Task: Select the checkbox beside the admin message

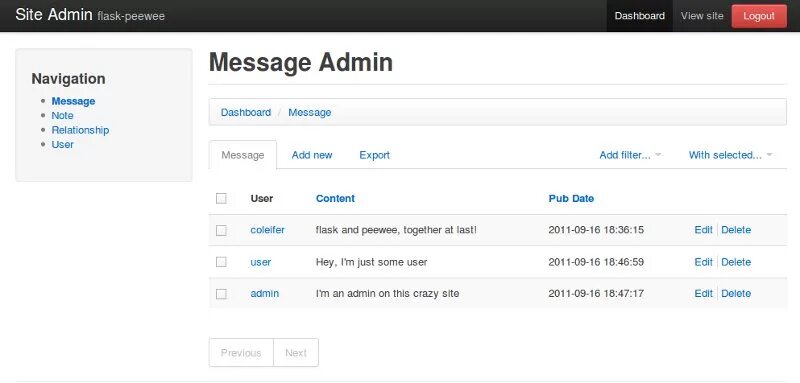Action: pyautogui.click(x=221, y=294)
